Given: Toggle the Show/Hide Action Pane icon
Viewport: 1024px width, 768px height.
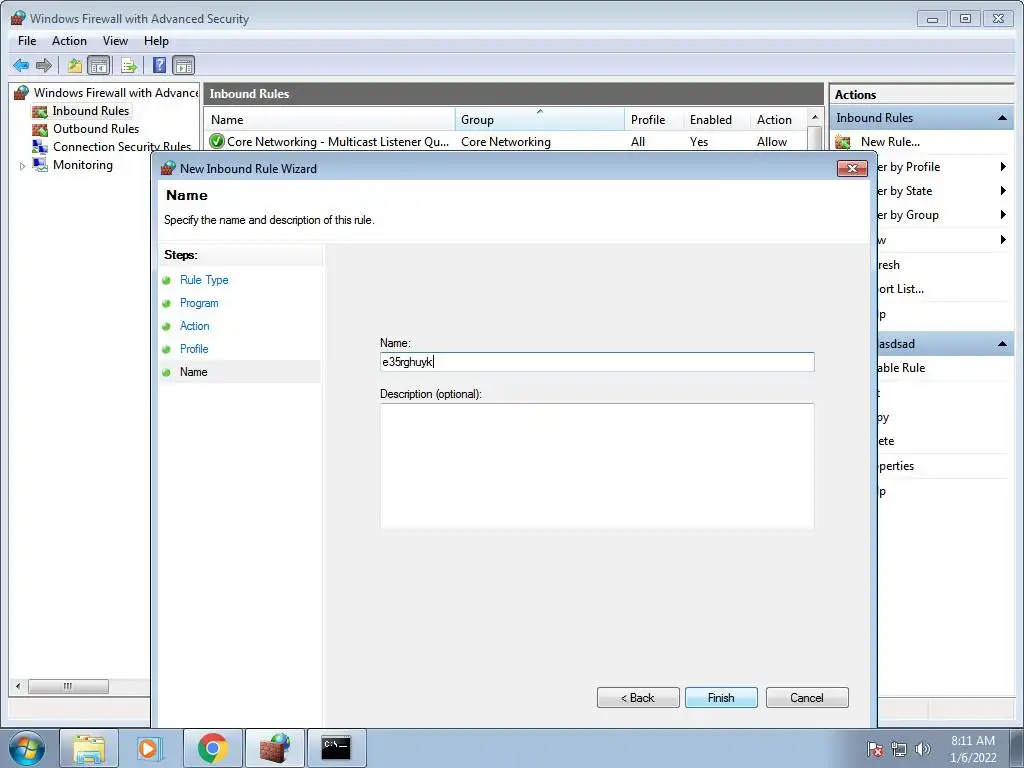Looking at the screenshot, I should (184, 65).
